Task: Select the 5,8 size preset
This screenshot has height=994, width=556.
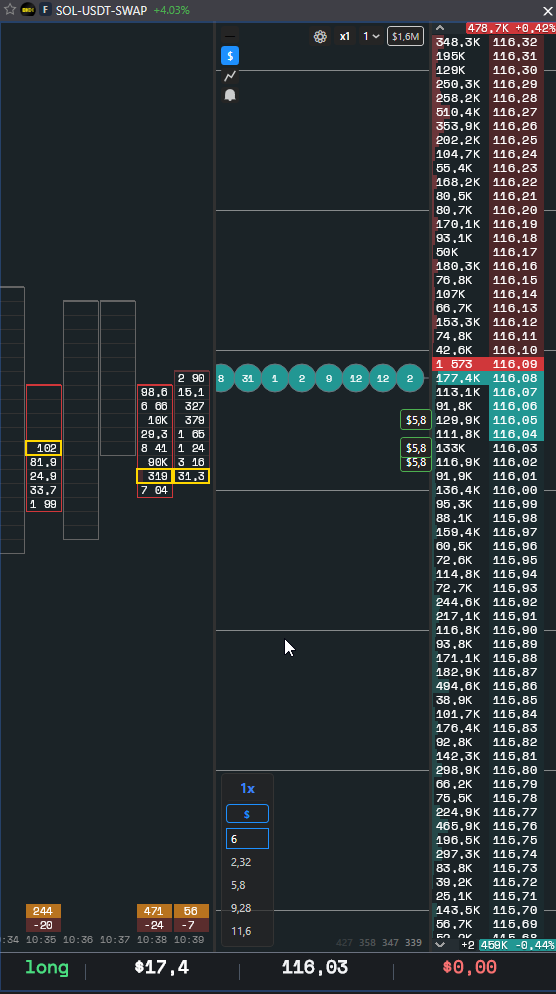Action: click(x=238, y=885)
